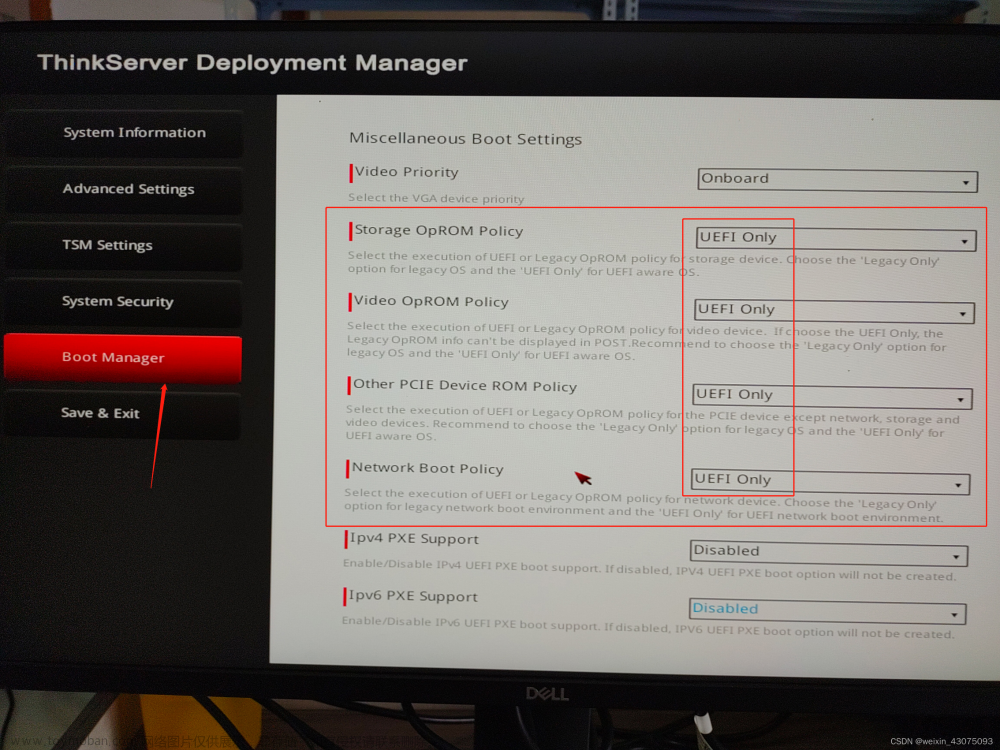The height and width of the screenshot is (750, 1000).
Task: Click the arrow on Ipv6 PXE Support dropdown
Action: click(955, 615)
